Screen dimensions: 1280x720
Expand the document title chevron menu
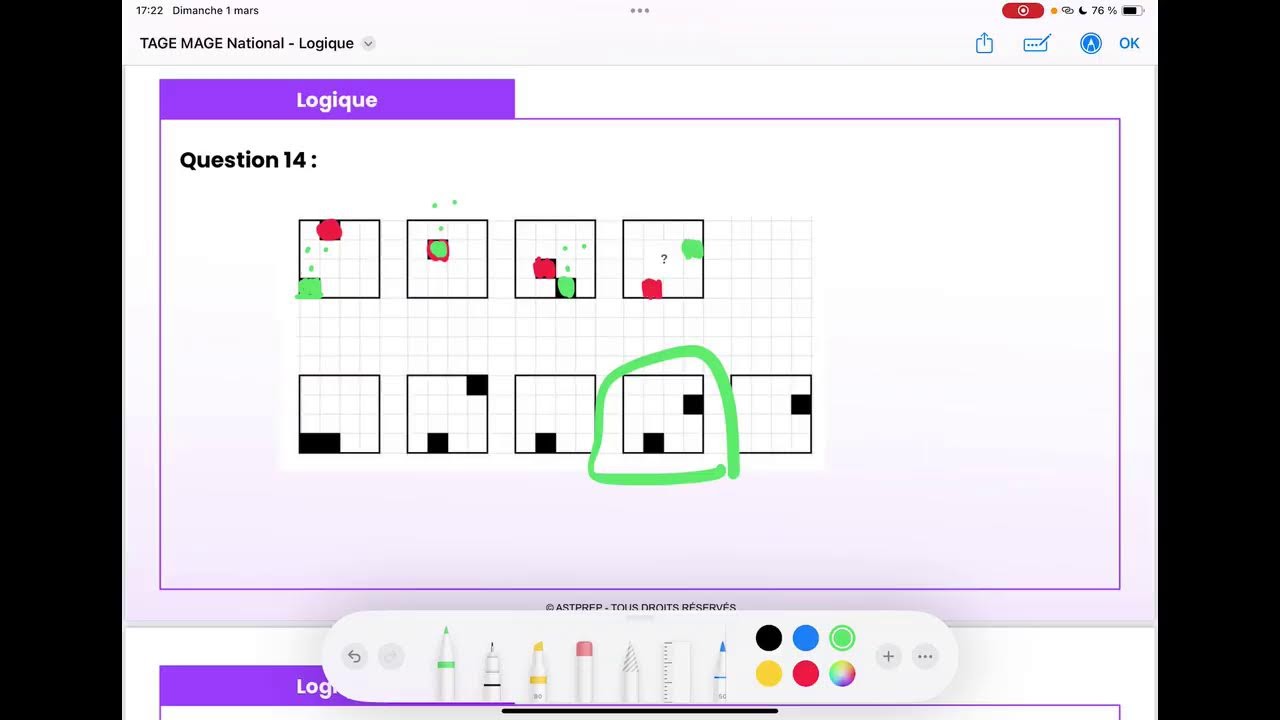[368, 43]
